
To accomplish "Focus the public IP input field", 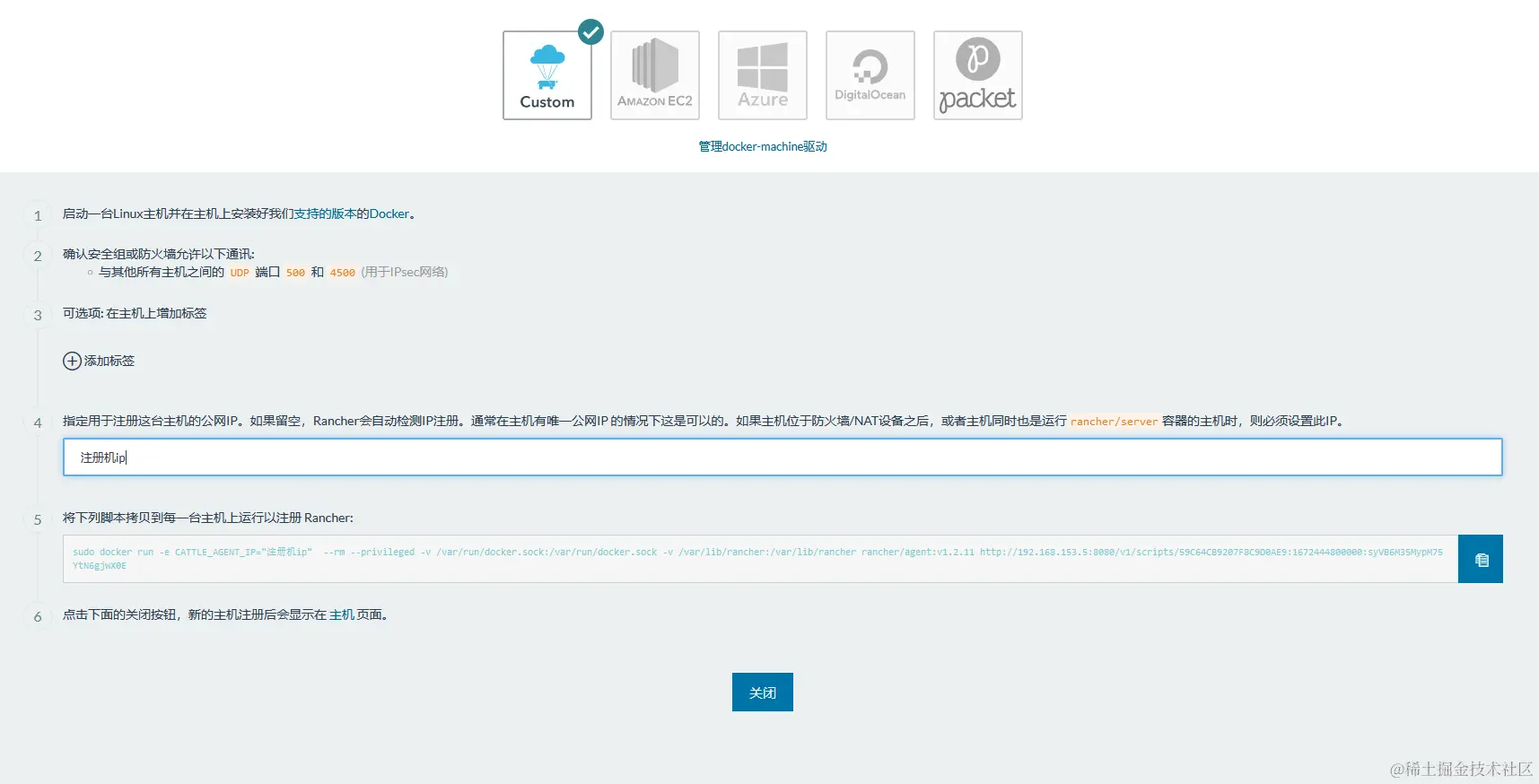I will (783, 457).
